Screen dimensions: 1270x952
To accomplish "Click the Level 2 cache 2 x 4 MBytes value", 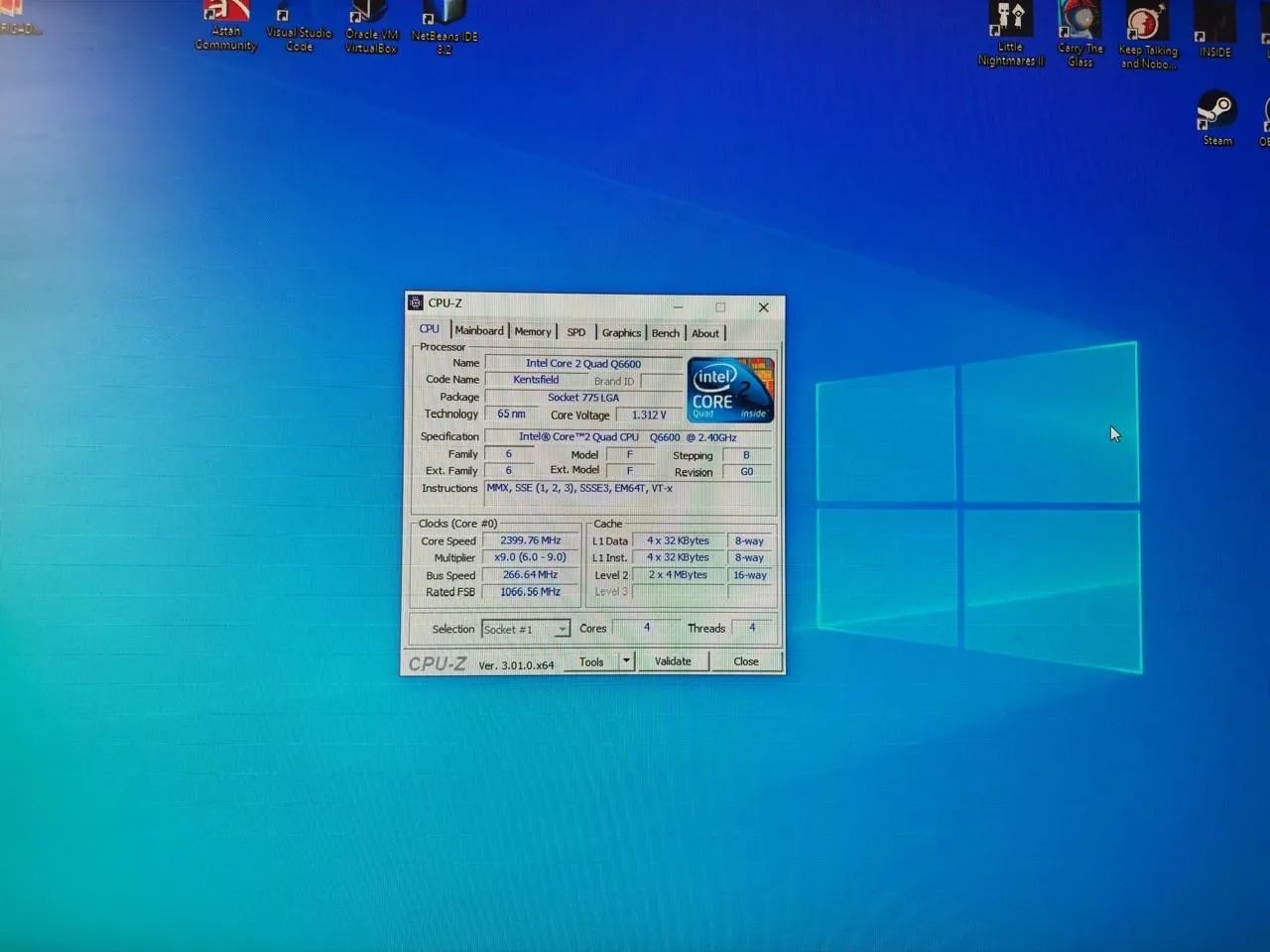I will pyautogui.click(x=679, y=575).
